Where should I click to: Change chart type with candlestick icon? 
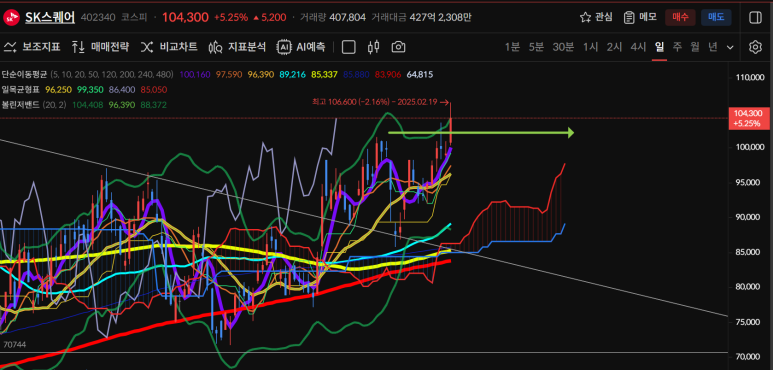point(374,47)
